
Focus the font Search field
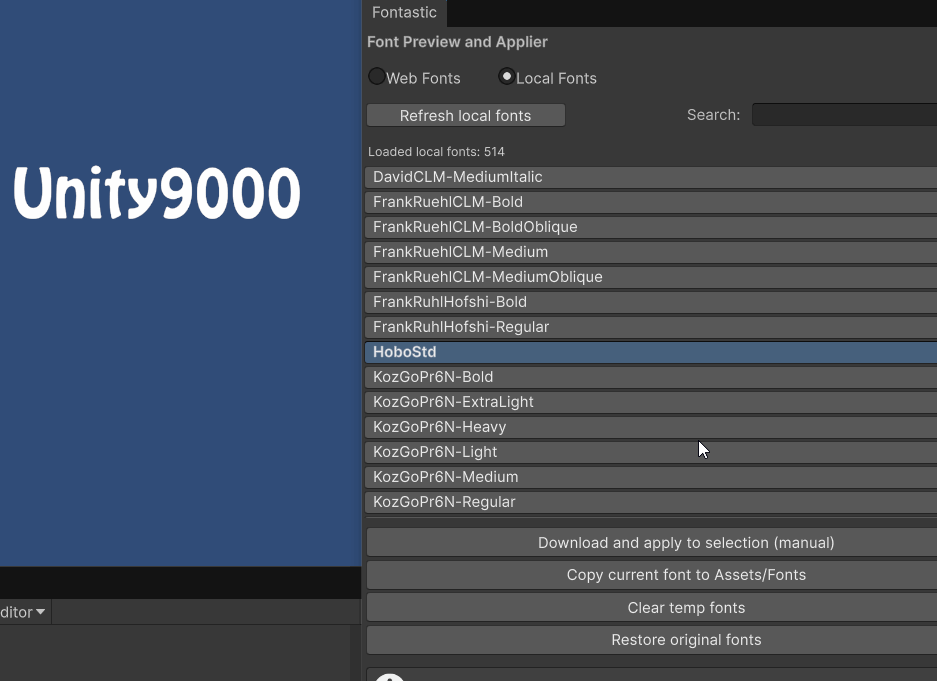coord(844,115)
